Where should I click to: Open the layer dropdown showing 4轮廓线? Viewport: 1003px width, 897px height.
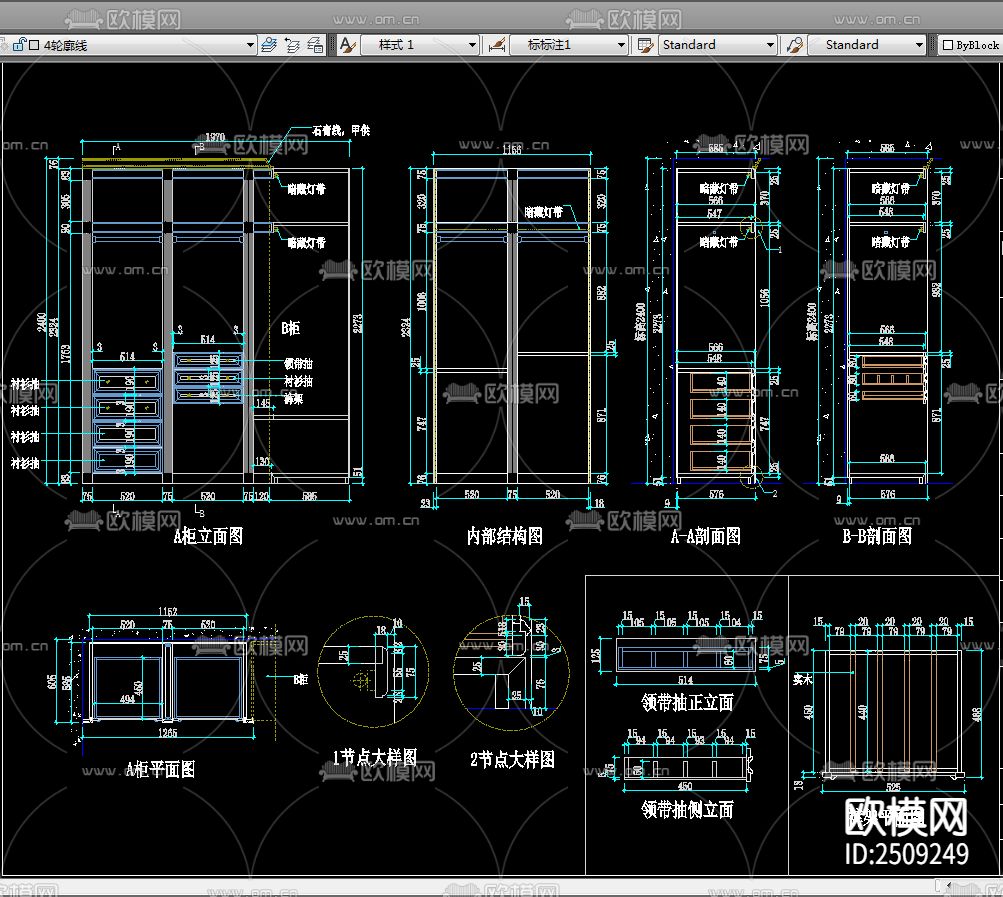128,45
